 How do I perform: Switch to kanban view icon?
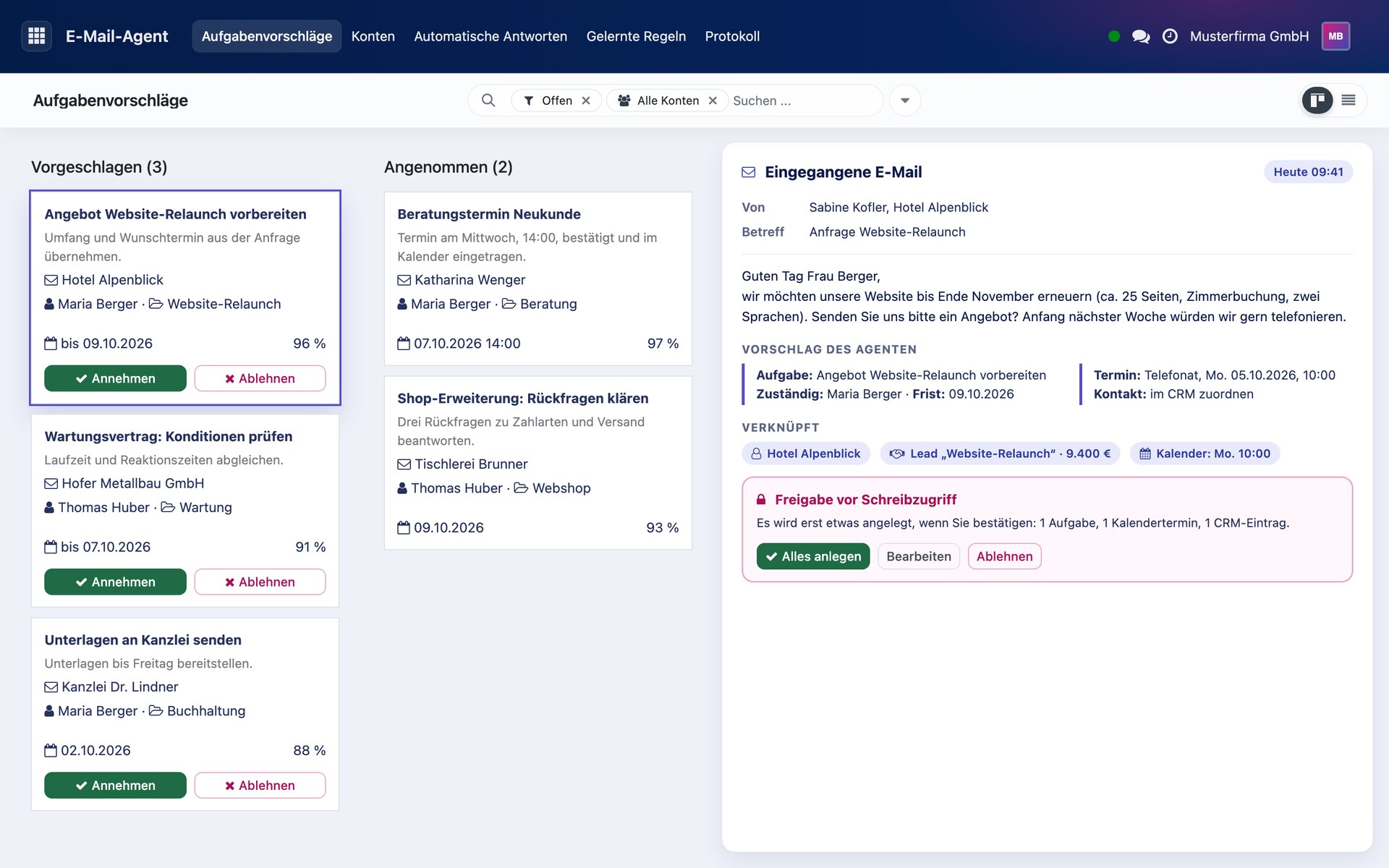tap(1317, 101)
